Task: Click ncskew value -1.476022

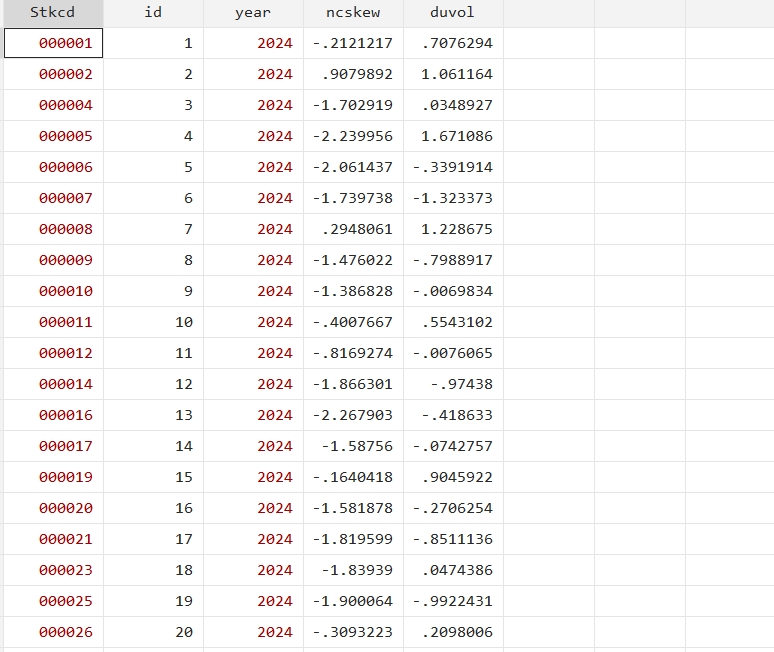Action: coord(353,260)
